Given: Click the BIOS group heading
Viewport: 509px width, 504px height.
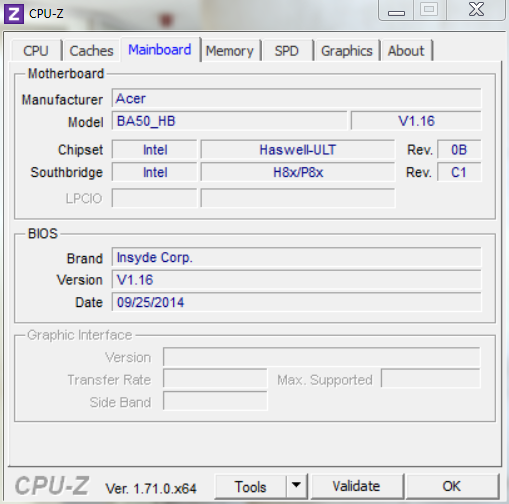Looking at the screenshot, I should (x=43, y=233).
